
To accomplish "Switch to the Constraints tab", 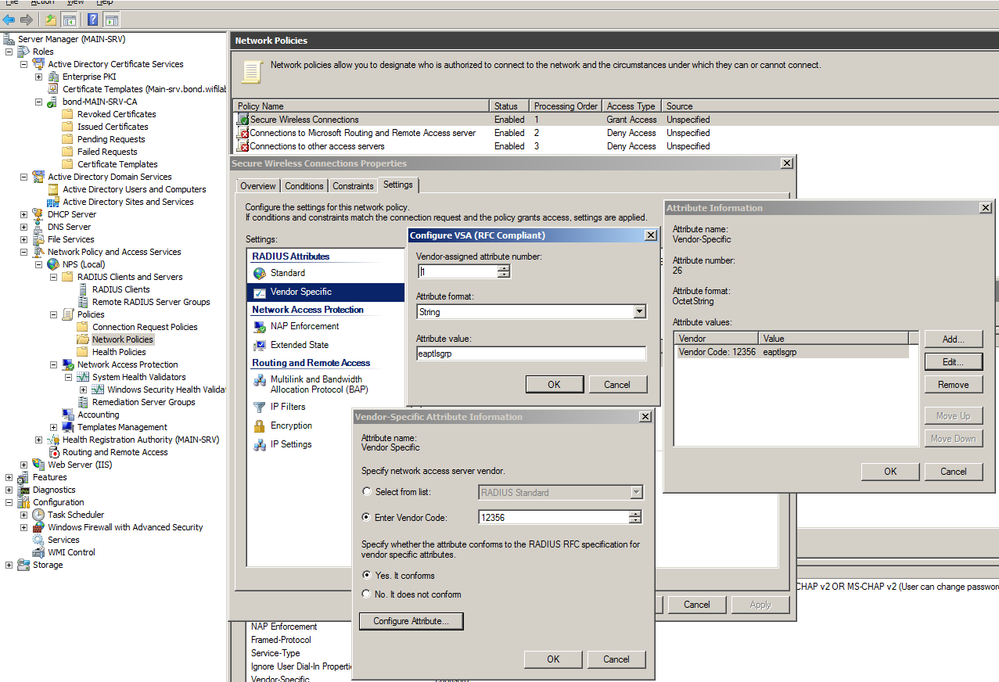I will [353, 186].
